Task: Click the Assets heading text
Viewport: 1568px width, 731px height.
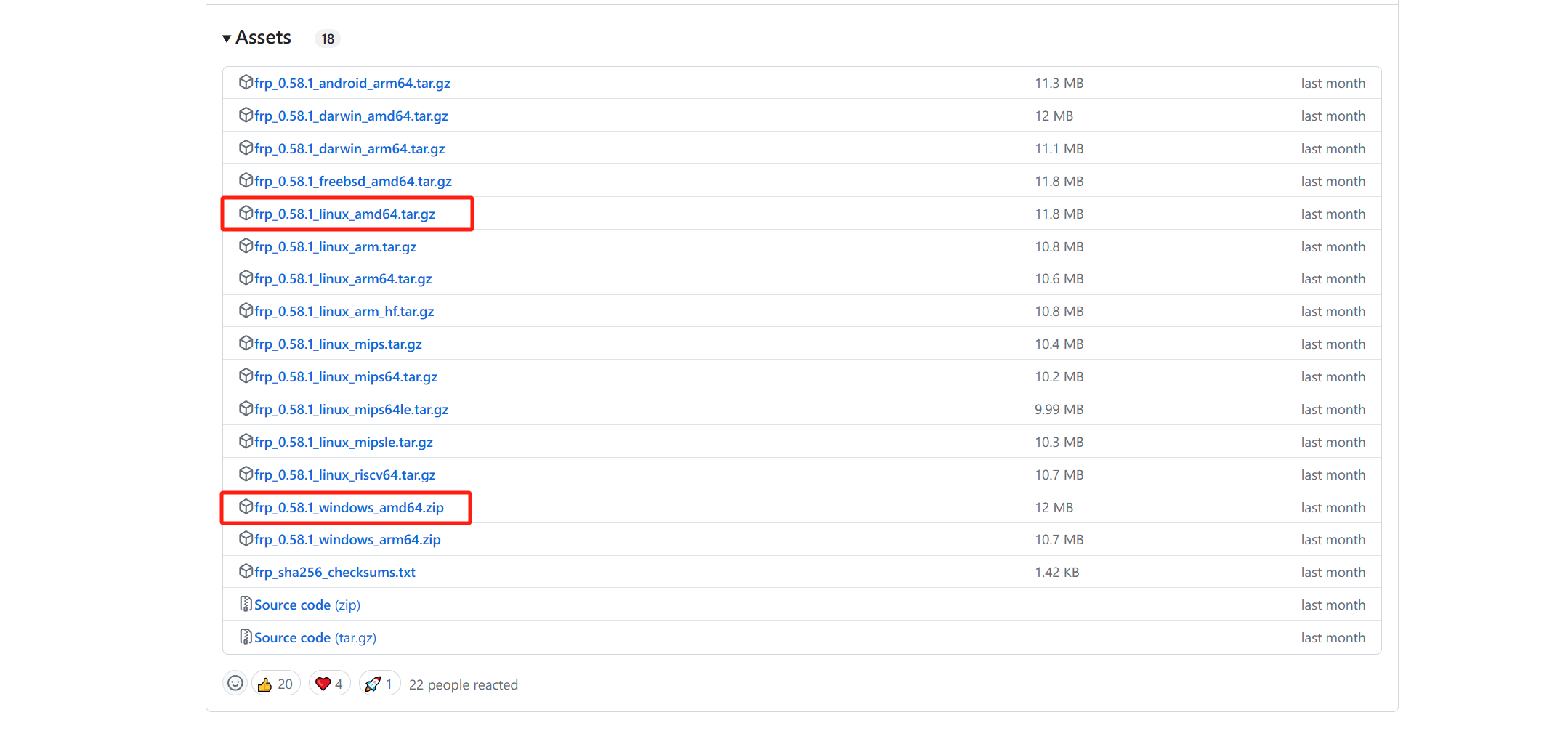Action: point(263,38)
